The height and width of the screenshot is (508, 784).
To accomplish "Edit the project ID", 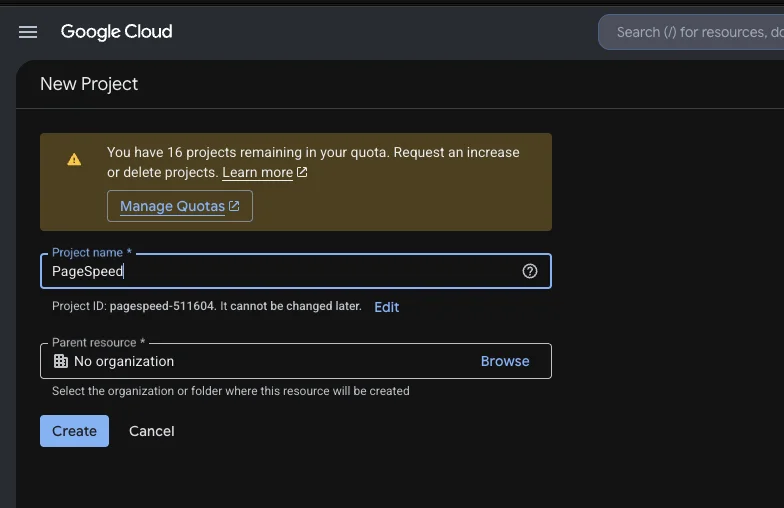I will 386,307.
